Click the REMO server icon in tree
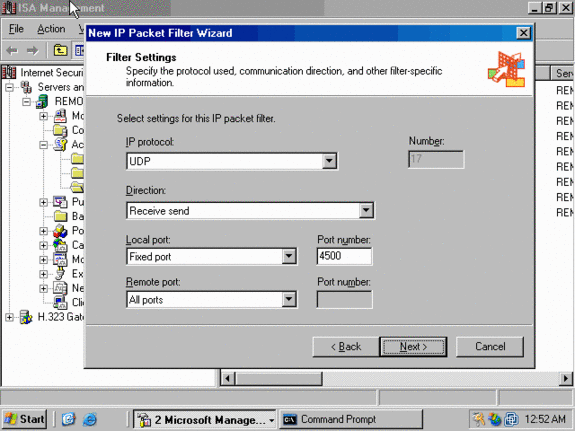 42,102
